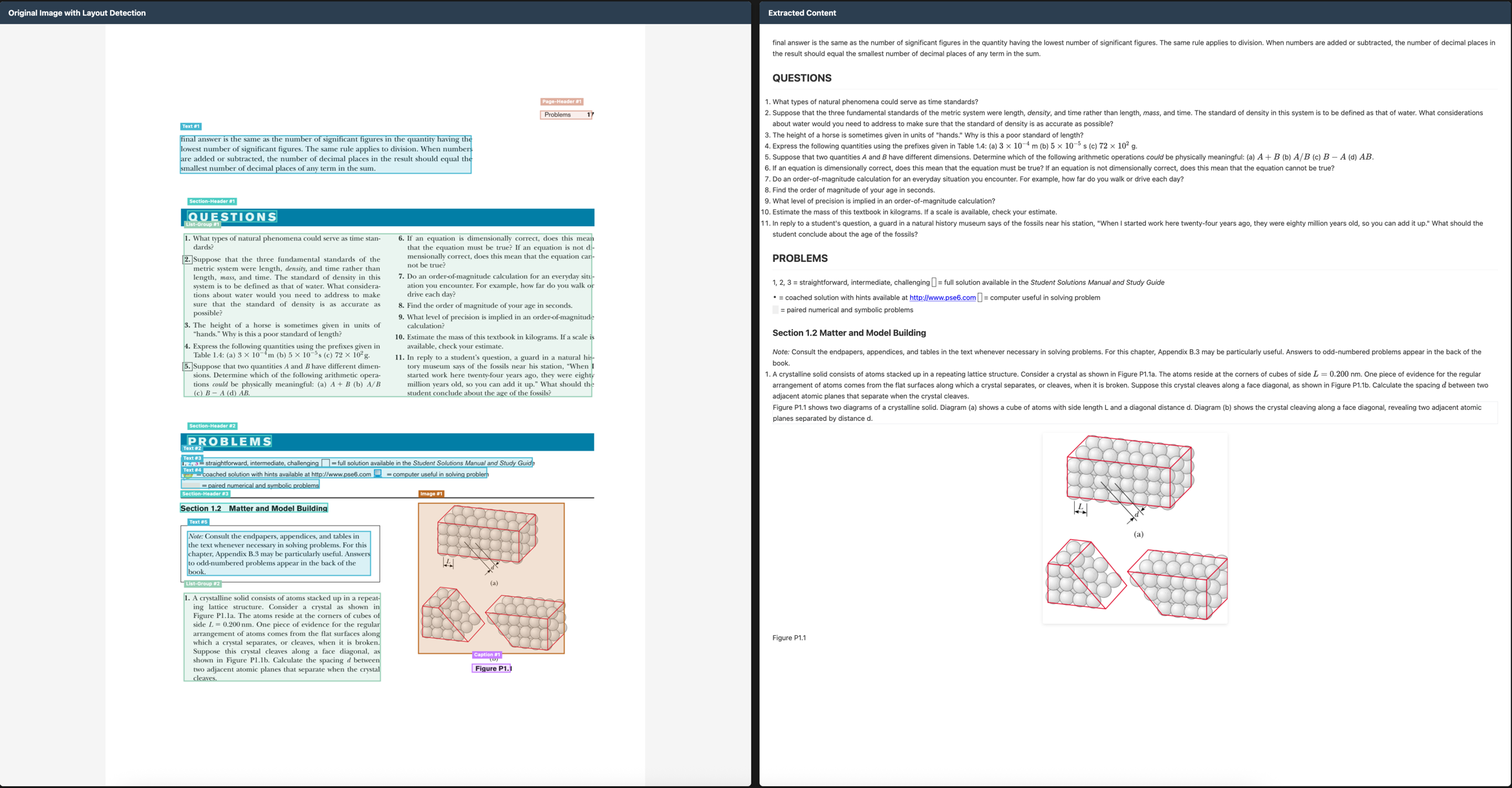Click the Image #1 layout label
Image resolution: width=1512 pixels, height=788 pixels.
[431, 494]
